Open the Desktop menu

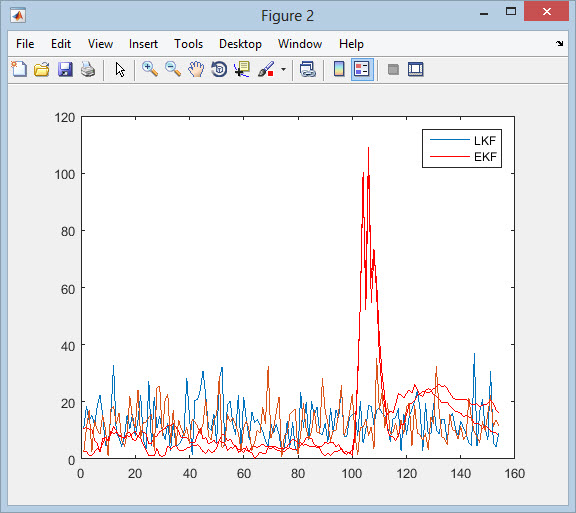240,44
